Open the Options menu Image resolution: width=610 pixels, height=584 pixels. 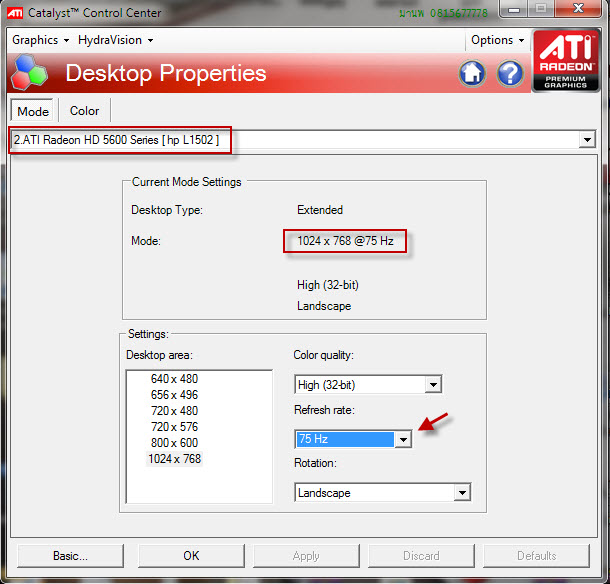498,40
